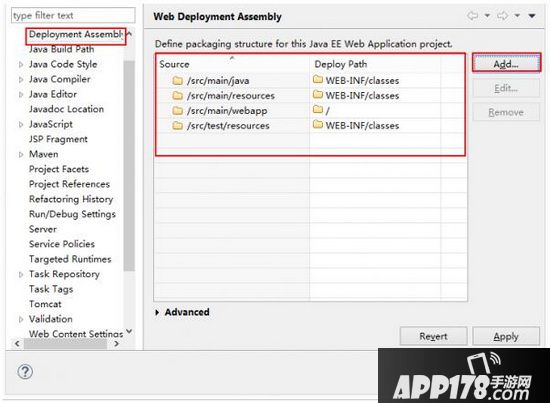
Task: Click the Add... button
Action: tap(506, 63)
